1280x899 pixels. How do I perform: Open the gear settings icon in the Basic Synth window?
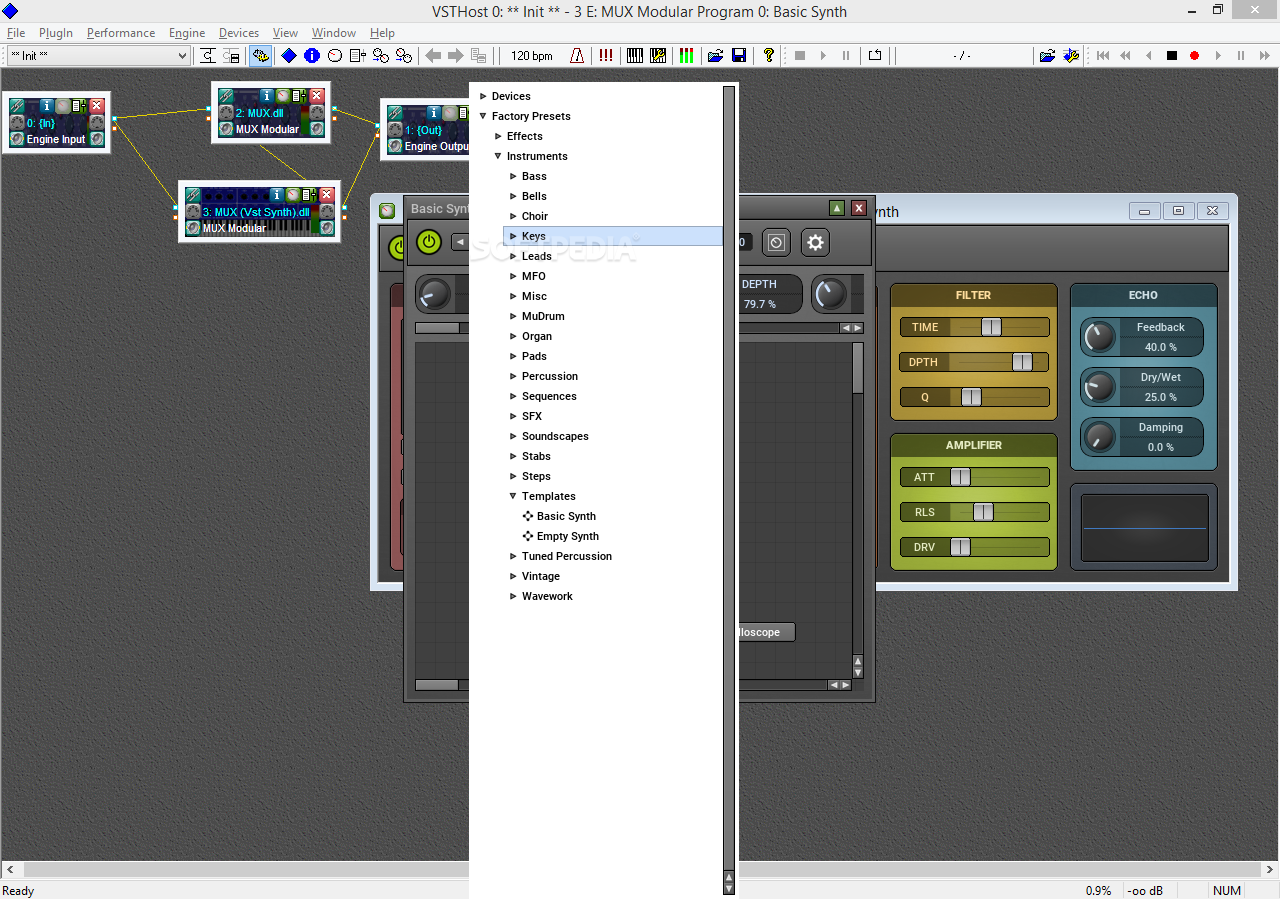[816, 242]
